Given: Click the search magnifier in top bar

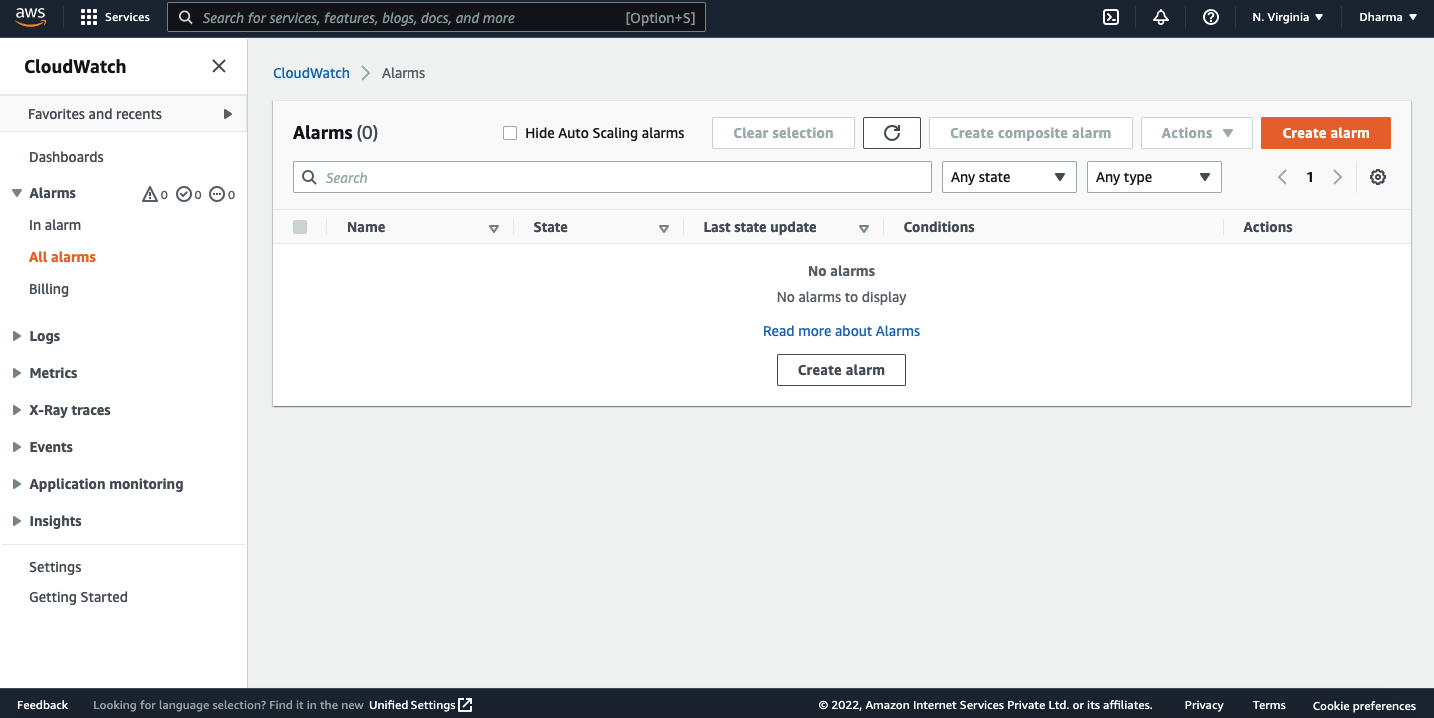Looking at the screenshot, I should (x=186, y=17).
